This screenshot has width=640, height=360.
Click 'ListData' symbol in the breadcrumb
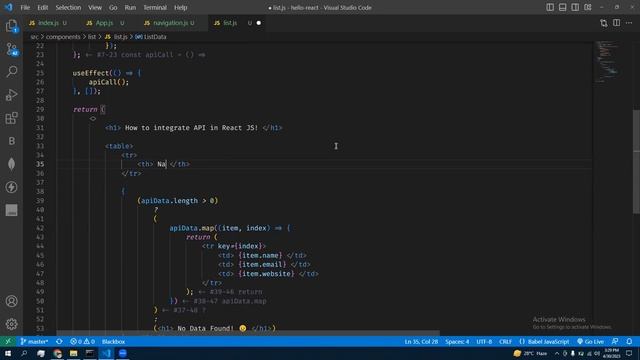click(x=155, y=37)
